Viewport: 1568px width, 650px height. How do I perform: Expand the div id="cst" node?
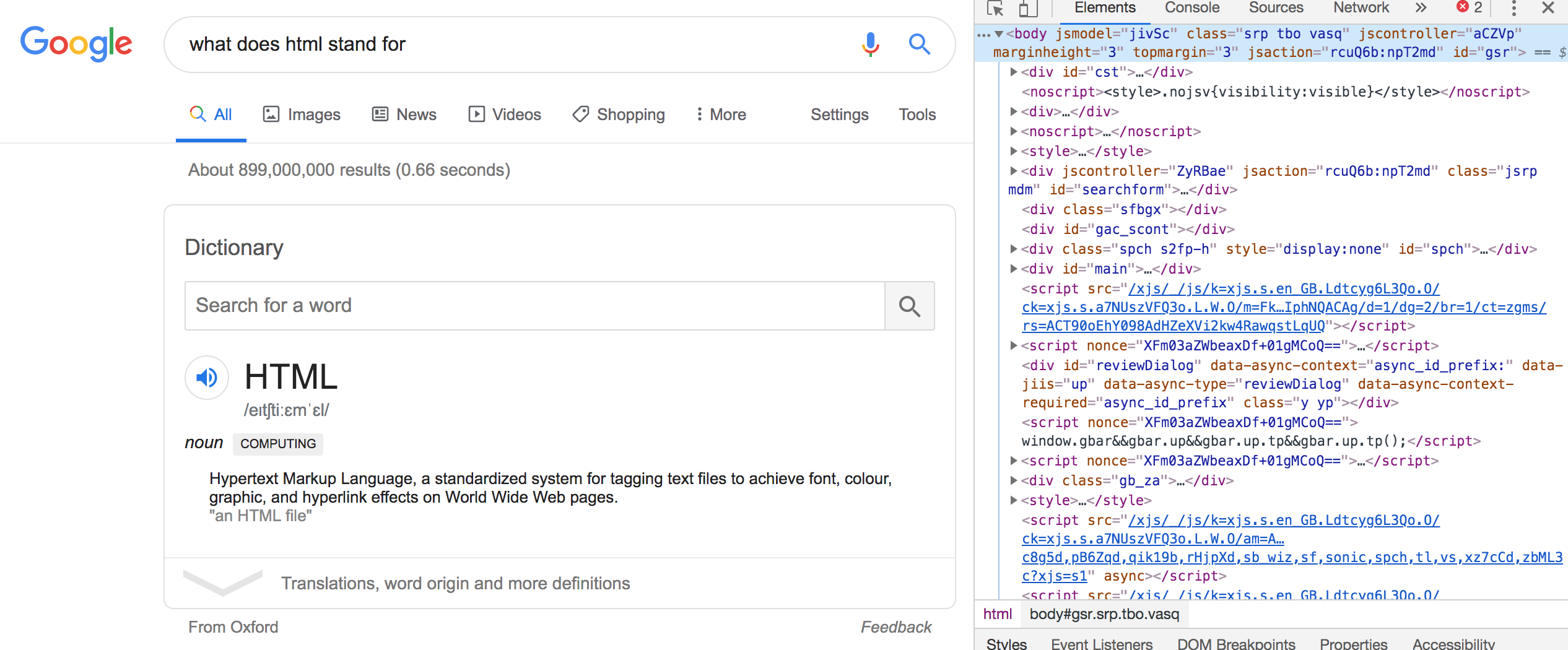1014,72
